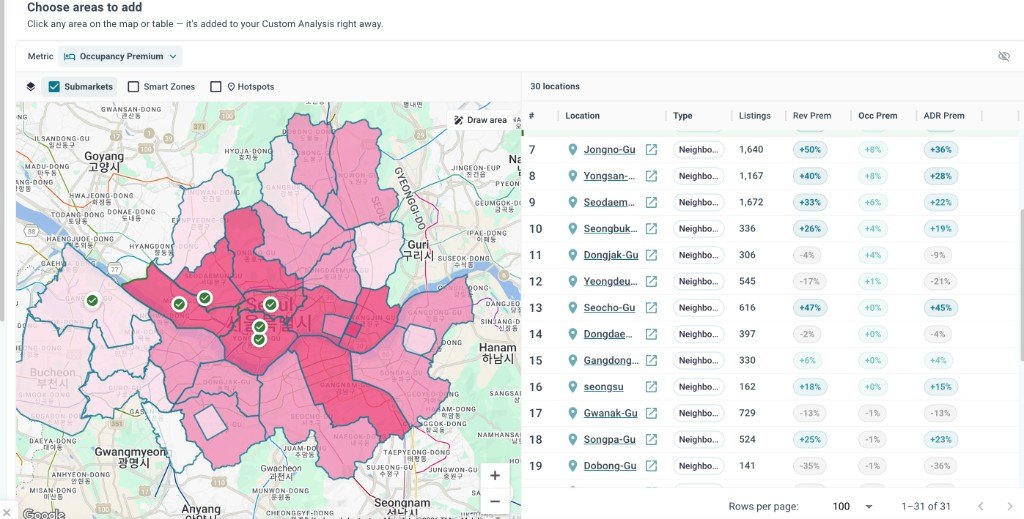Viewport: 1024px width, 519px height.
Task: Click the +45% ADR Prem badge
Action: click(x=940, y=307)
